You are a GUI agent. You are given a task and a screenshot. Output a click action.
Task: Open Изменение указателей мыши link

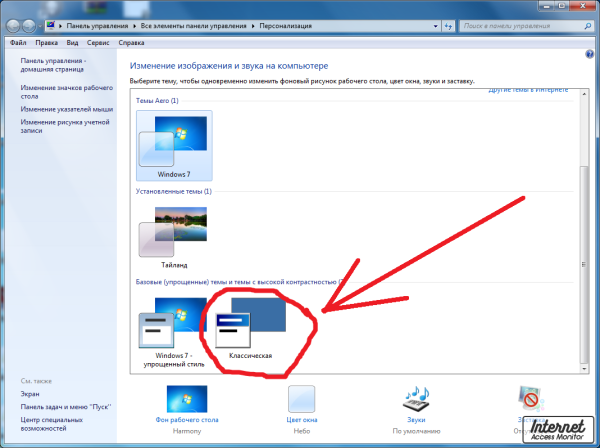pyautogui.click(x=67, y=109)
